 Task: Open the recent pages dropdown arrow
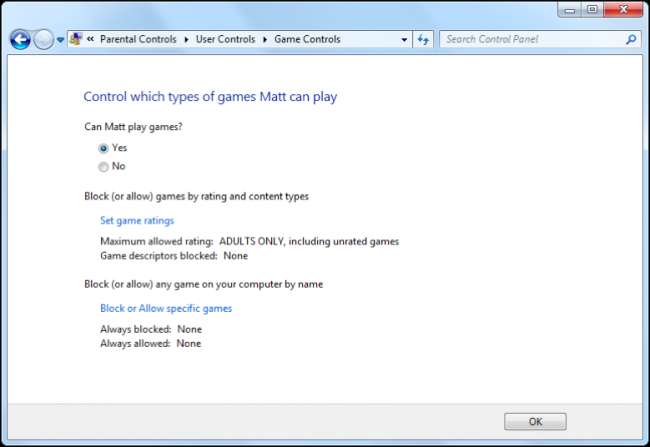pos(60,40)
